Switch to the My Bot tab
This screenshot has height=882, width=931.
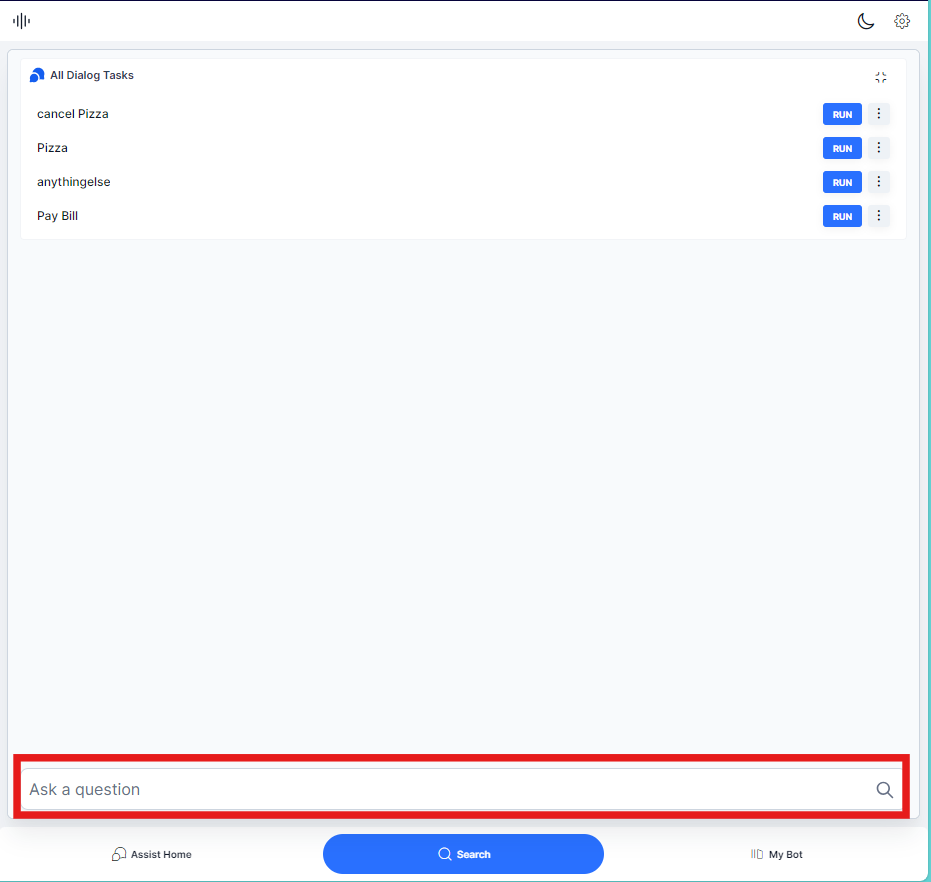tap(777, 854)
